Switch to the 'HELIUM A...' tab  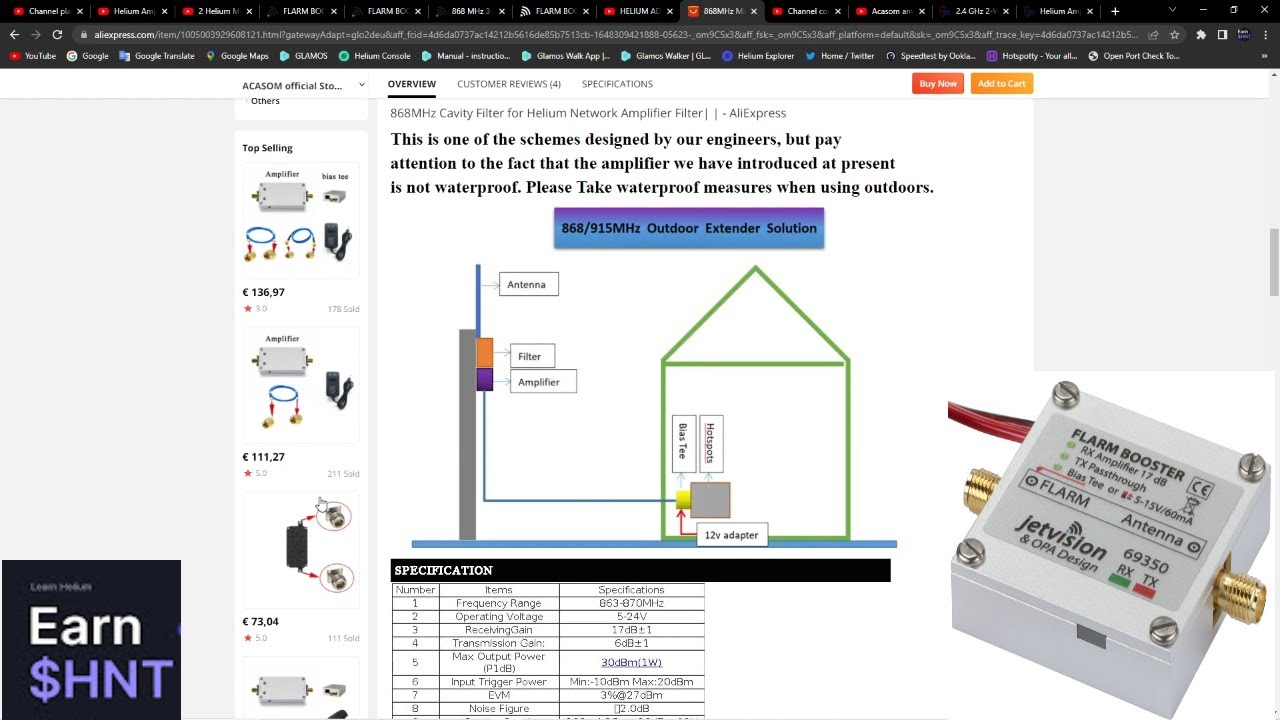point(639,11)
